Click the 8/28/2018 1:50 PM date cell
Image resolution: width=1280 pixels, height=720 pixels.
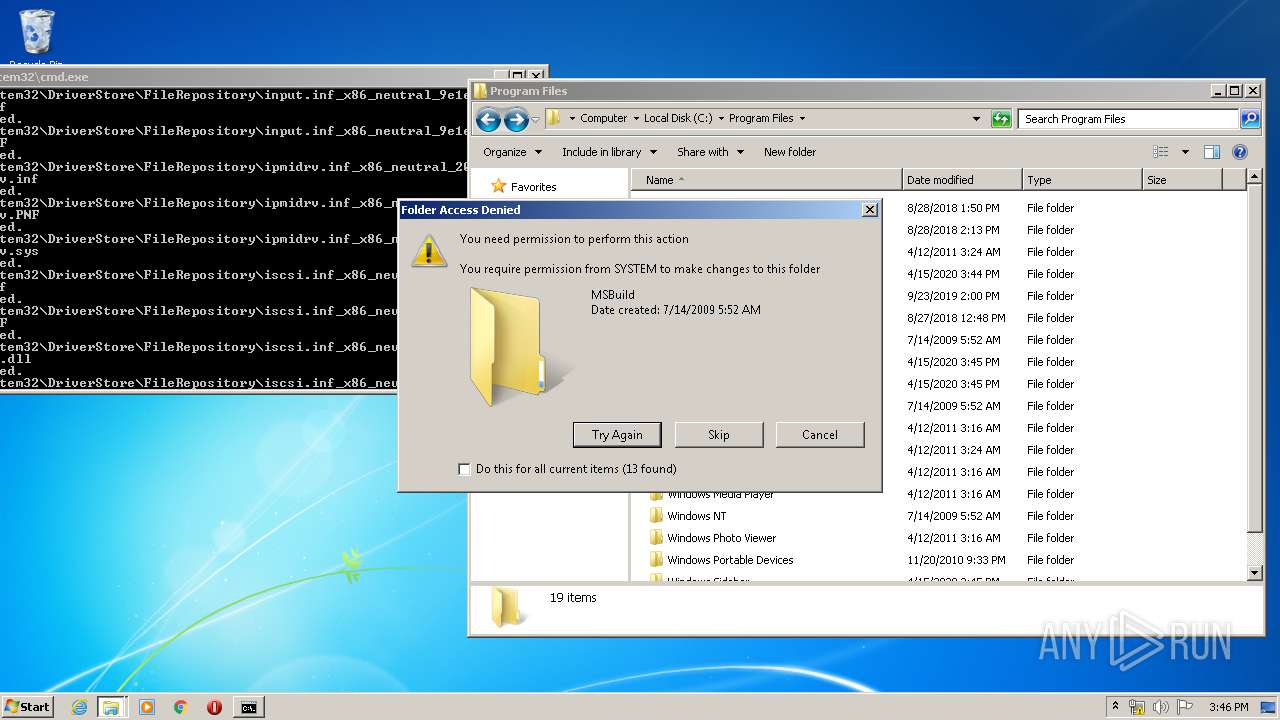(953, 208)
